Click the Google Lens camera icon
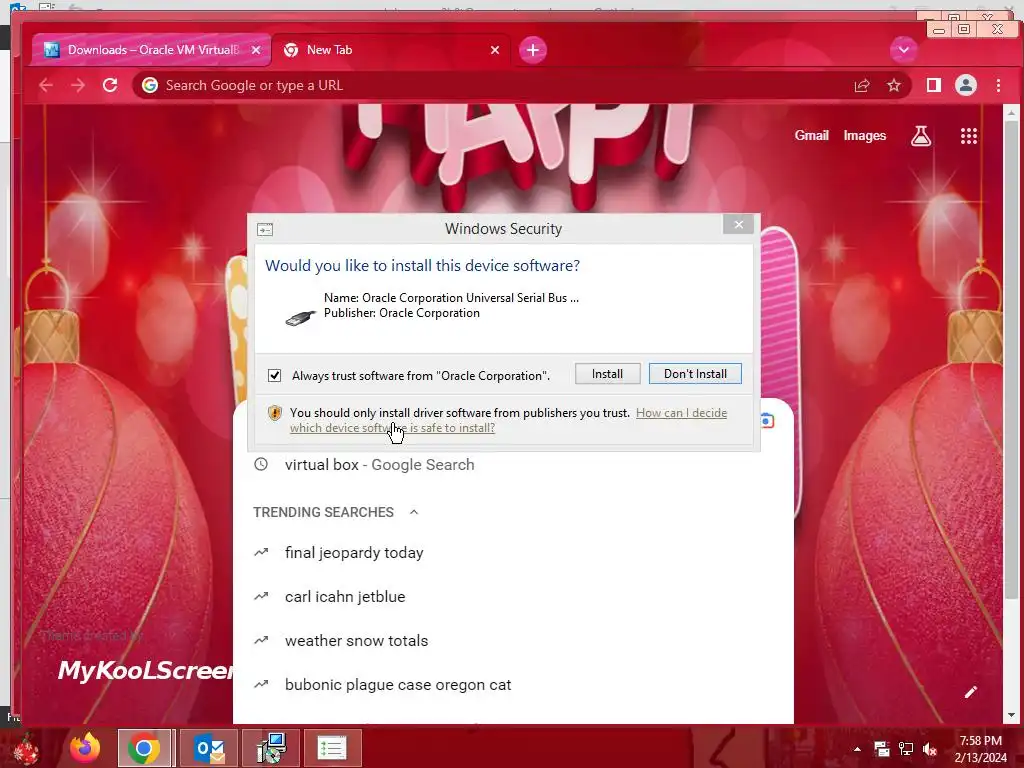Screen dimensions: 1024x768 [767, 421]
